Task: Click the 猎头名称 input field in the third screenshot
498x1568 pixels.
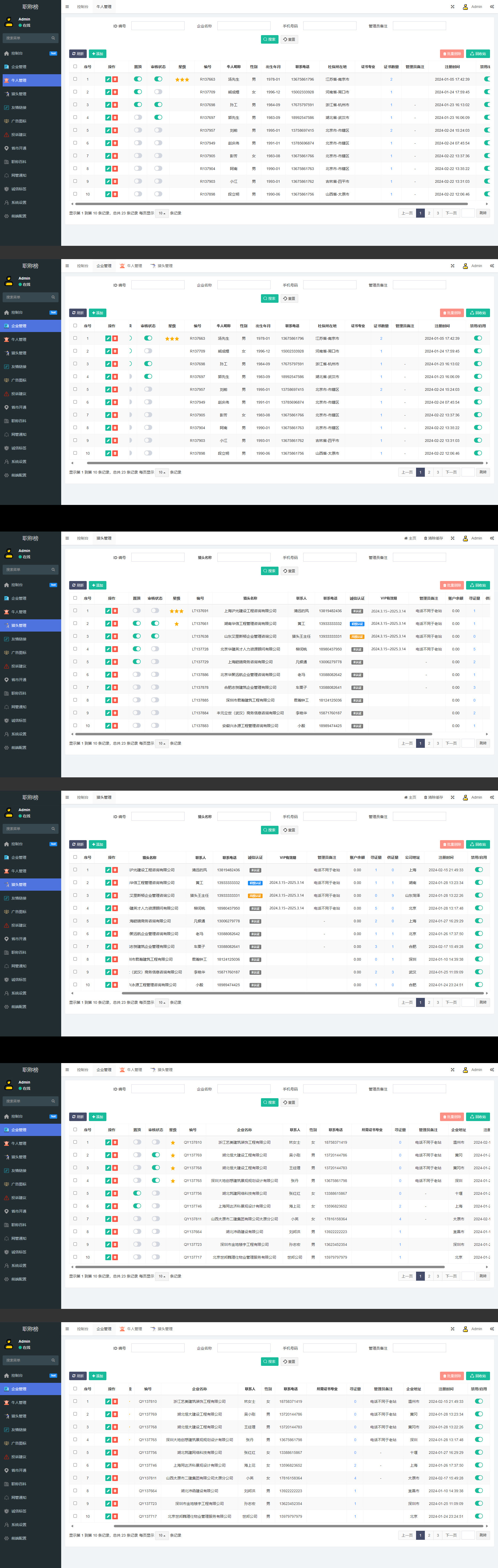Action: 243,558
